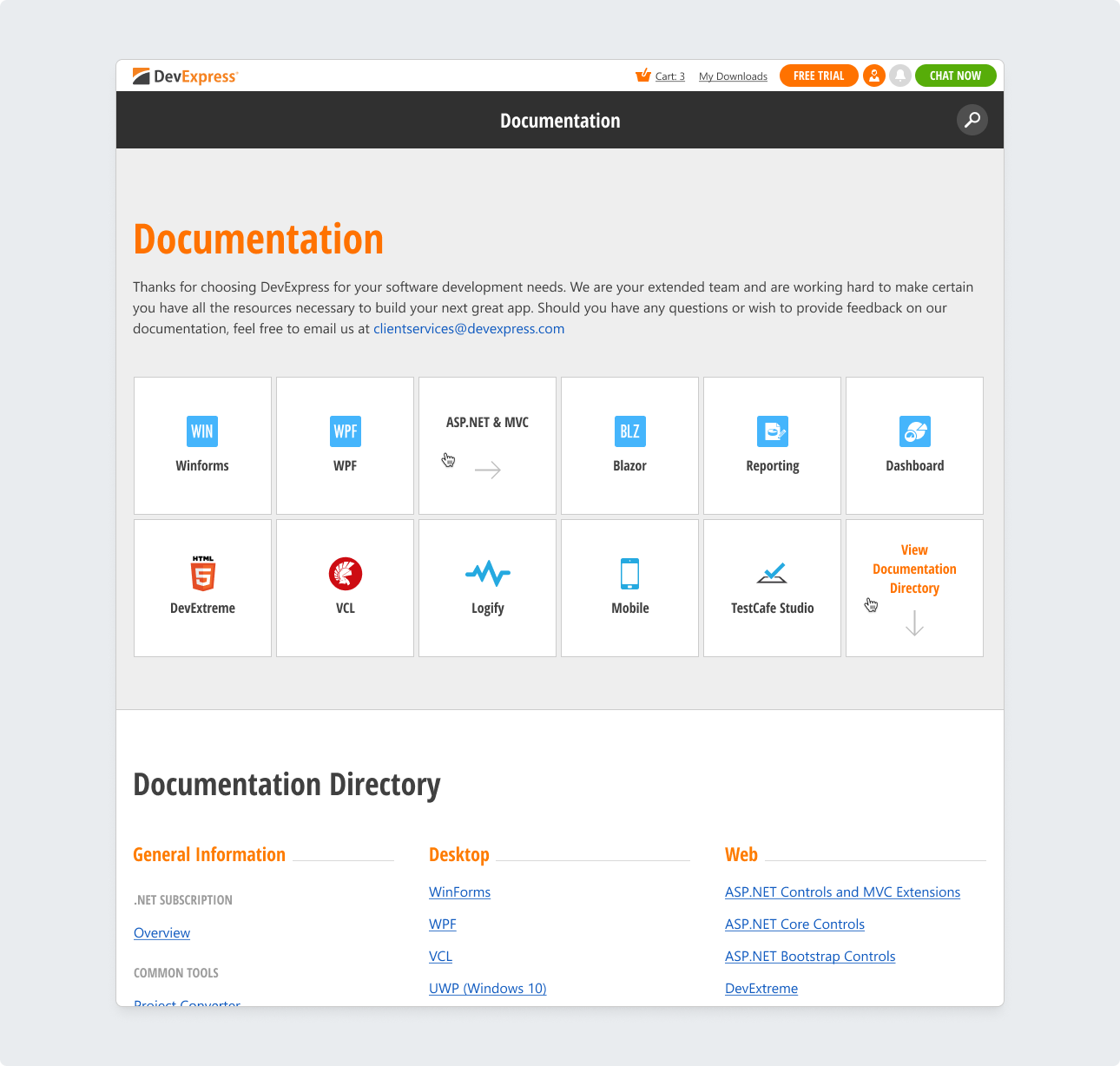
Task: Start a FREE TRIAL
Action: pos(819,76)
